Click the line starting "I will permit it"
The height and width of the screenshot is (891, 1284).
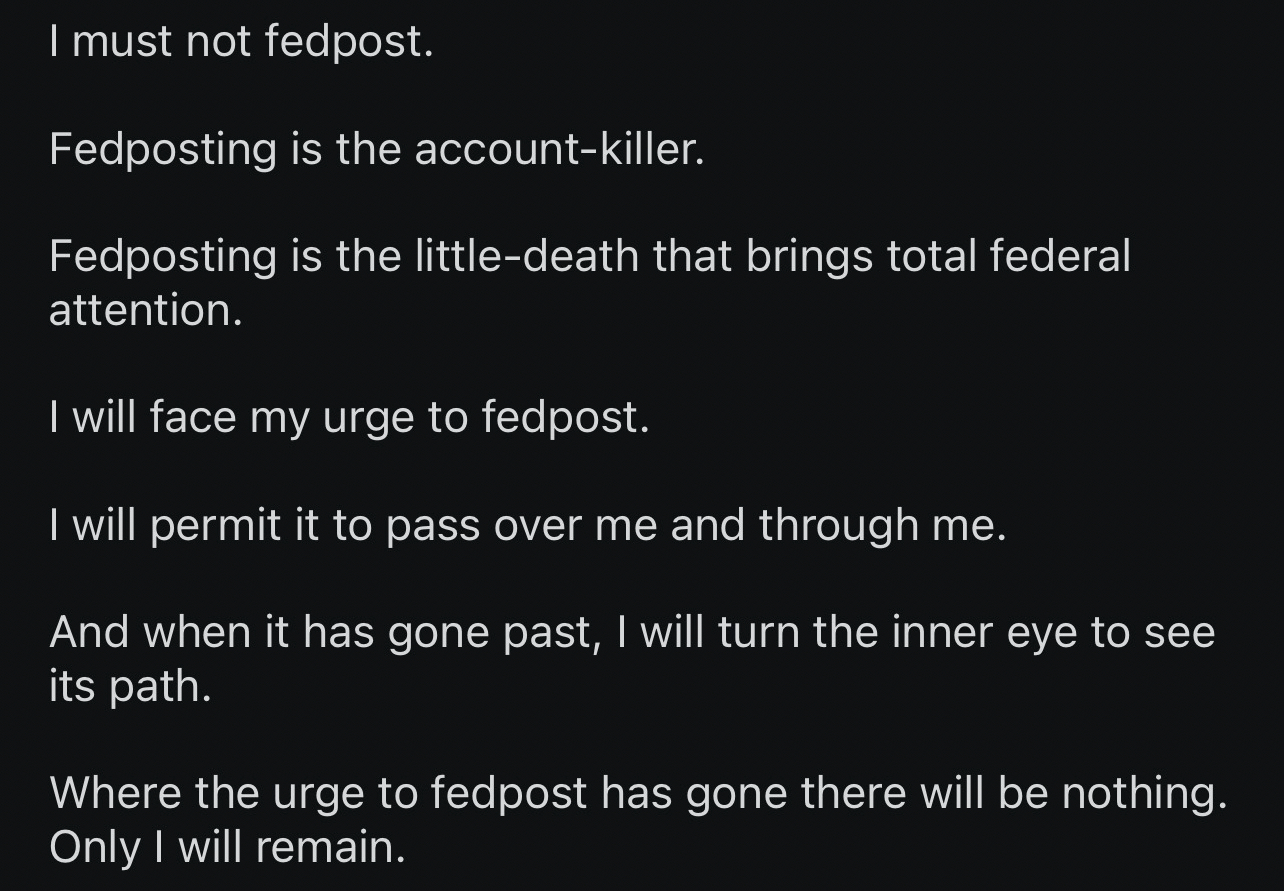(527, 525)
